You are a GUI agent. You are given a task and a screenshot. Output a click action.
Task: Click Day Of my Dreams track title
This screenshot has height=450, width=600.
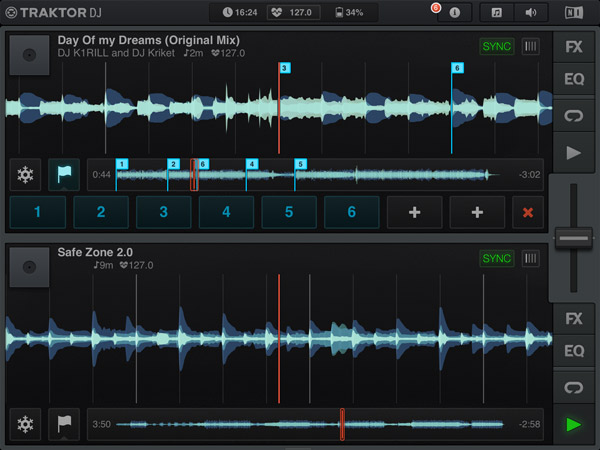pos(148,40)
